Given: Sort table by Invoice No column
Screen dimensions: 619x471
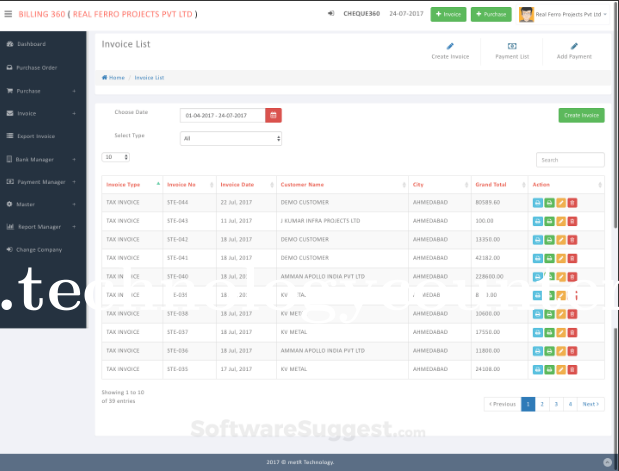Looking at the screenshot, I should click(x=189, y=185).
